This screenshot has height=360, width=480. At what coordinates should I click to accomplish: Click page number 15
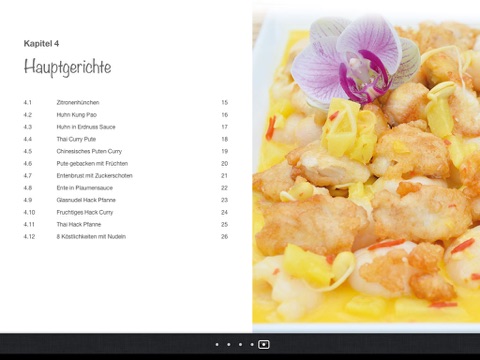[x=225, y=102]
